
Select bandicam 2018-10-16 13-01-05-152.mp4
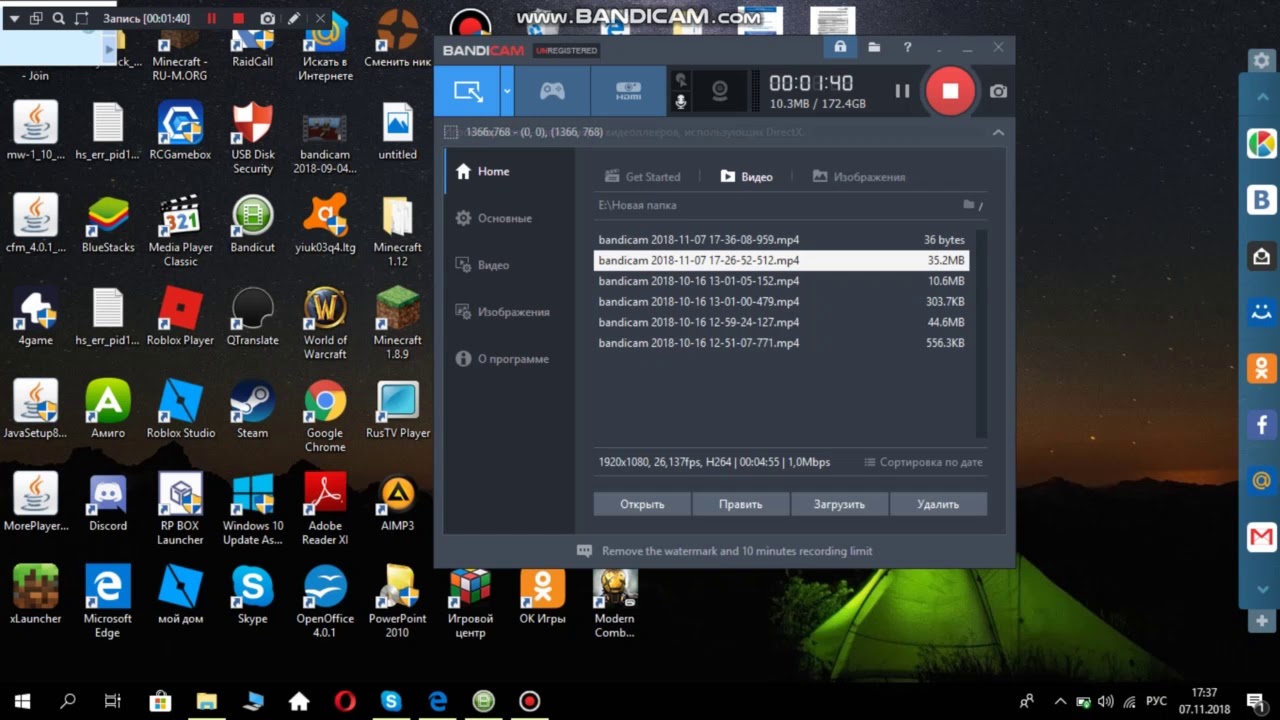point(781,281)
